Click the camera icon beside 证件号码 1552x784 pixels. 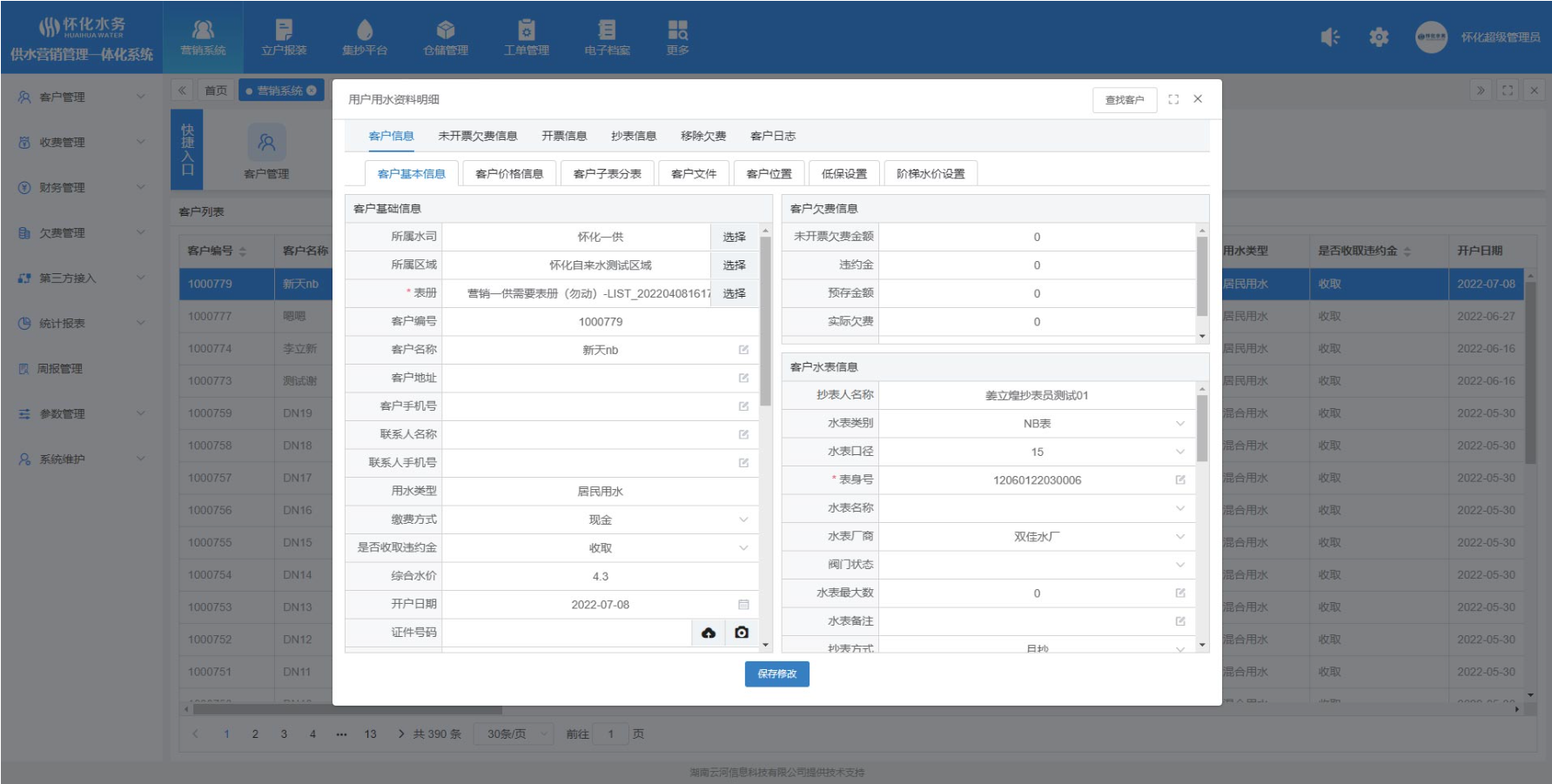[x=742, y=633]
